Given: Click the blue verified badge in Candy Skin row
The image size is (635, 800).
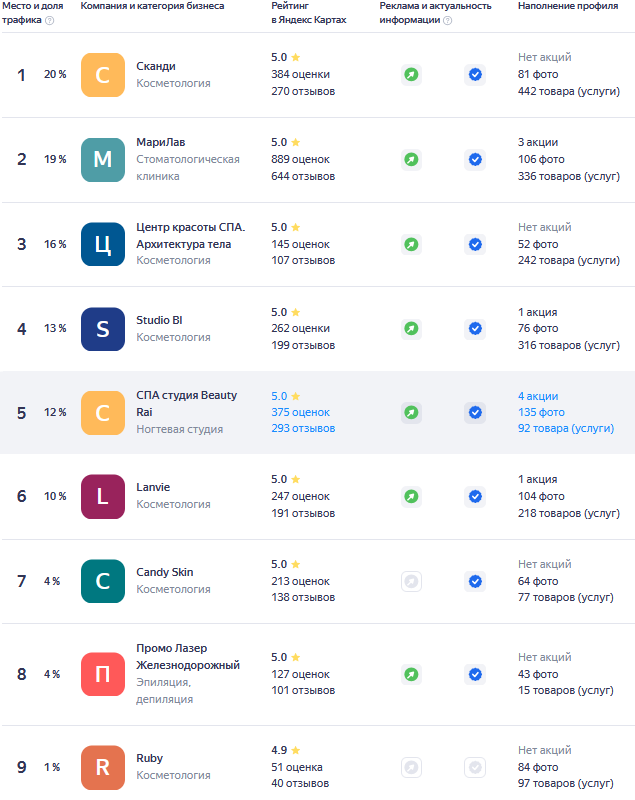Looking at the screenshot, I should click(x=475, y=581).
